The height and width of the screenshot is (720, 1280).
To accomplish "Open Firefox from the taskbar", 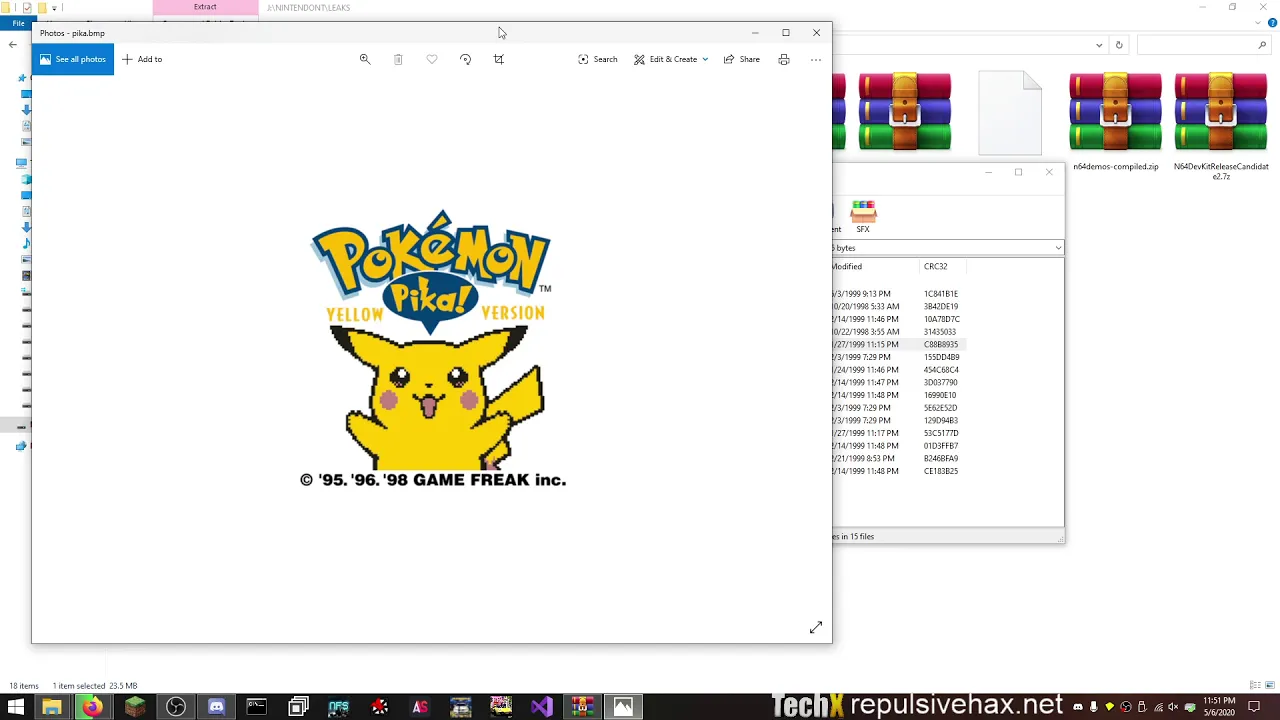I will [x=92, y=707].
